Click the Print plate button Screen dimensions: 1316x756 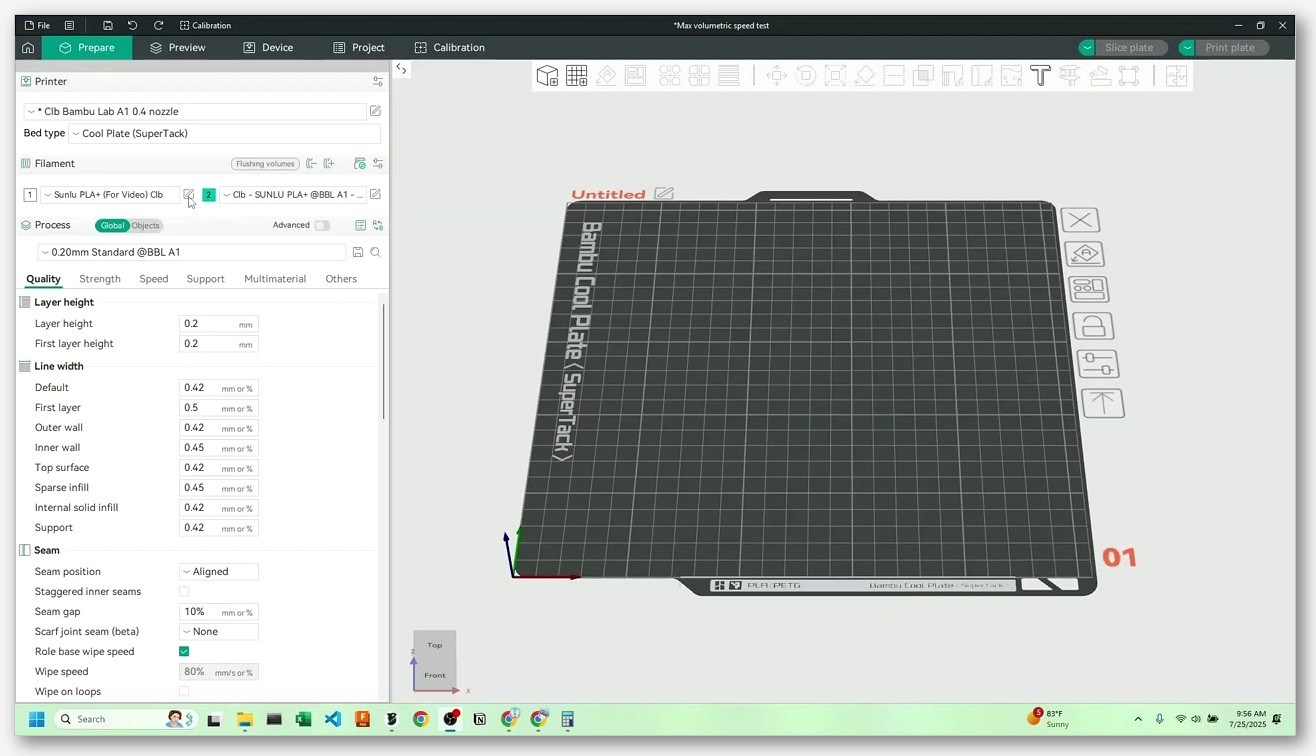point(1230,48)
